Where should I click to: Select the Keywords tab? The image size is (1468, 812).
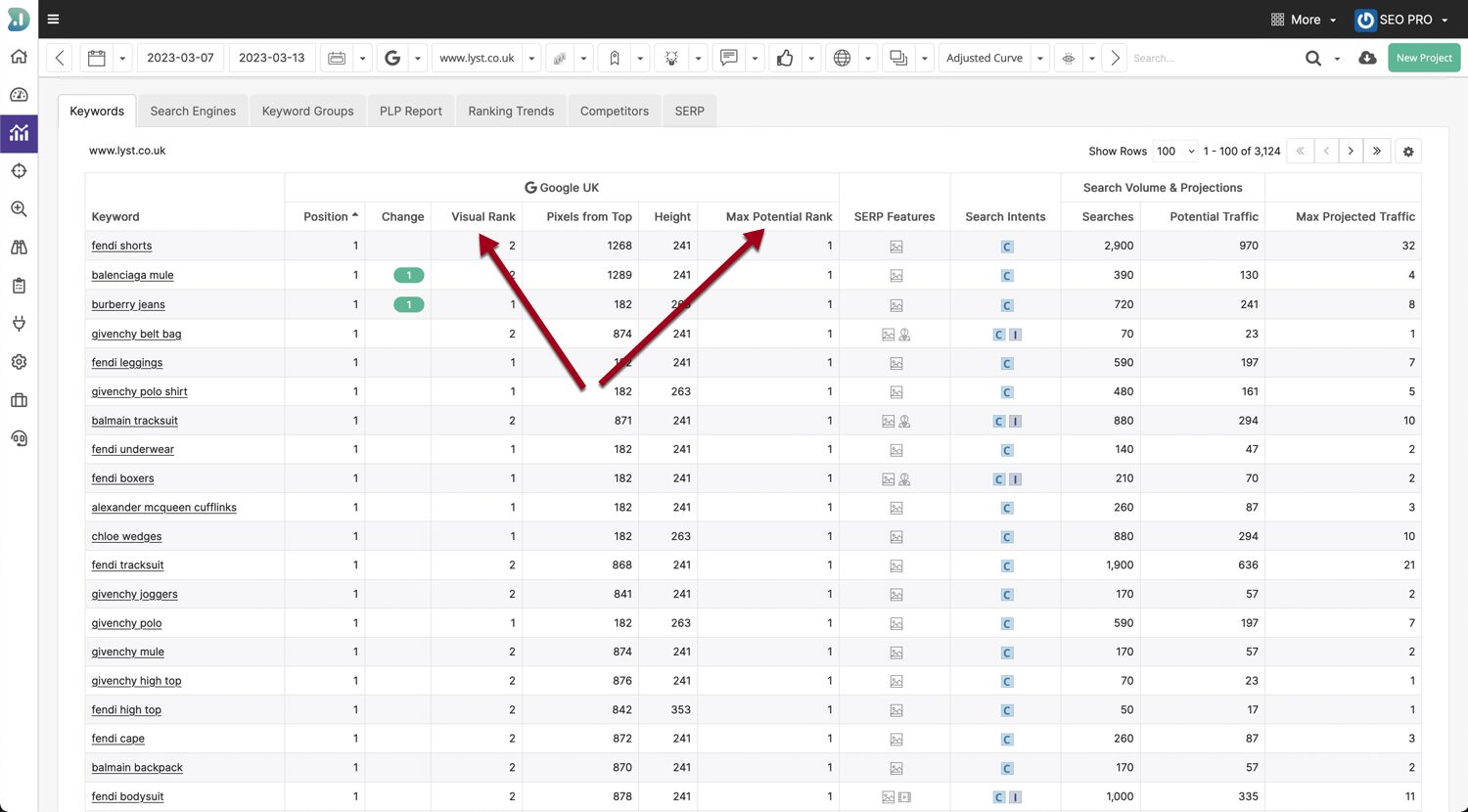(x=97, y=111)
